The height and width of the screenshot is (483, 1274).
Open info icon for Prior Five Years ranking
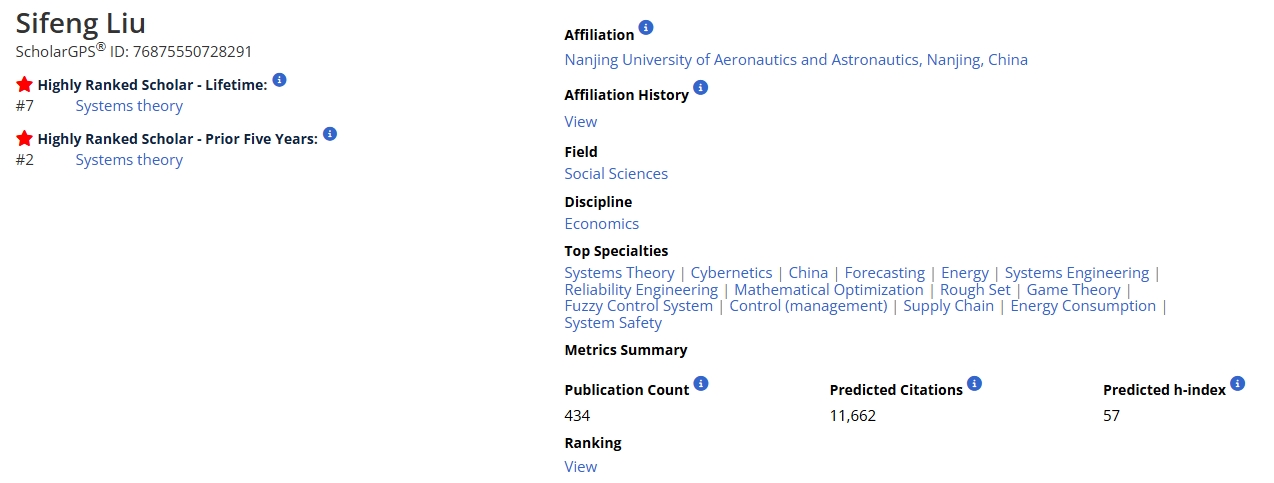pyautogui.click(x=330, y=133)
